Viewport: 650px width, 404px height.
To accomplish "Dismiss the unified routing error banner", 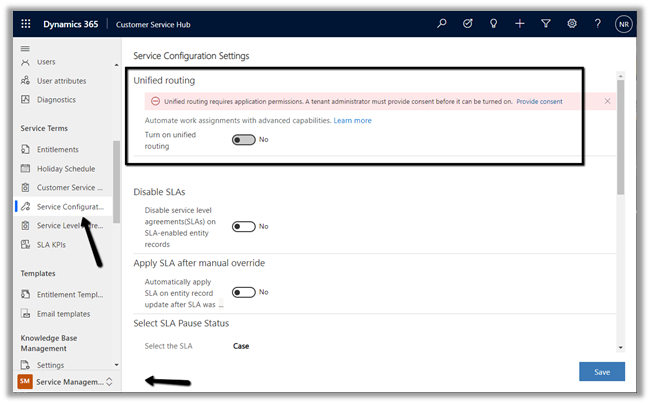I will pyautogui.click(x=607, y=101).
